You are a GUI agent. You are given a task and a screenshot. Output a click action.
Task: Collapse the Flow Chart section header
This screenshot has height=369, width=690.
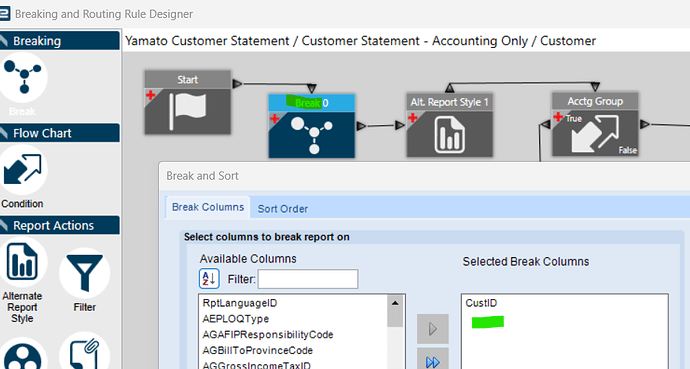[x=60, y=133]
